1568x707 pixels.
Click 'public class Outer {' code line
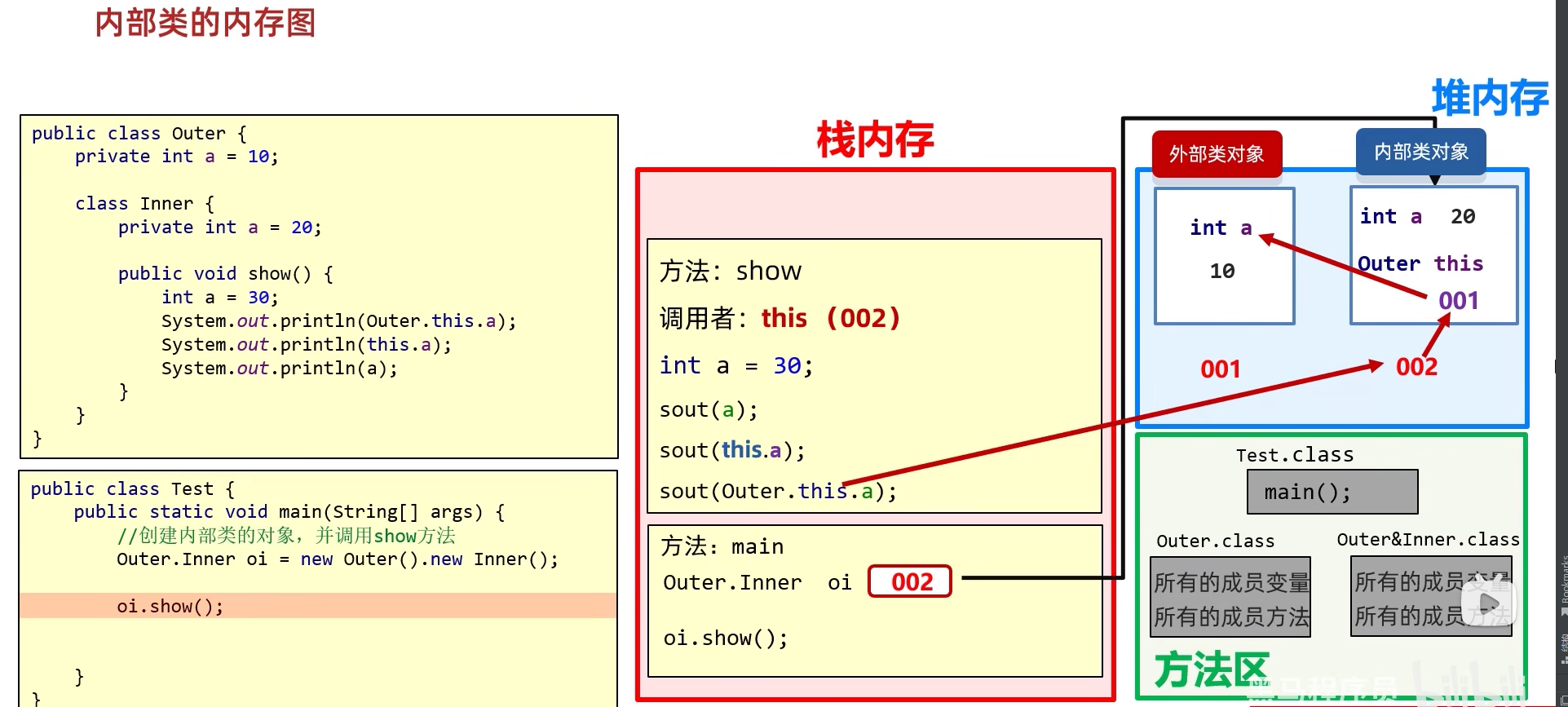tap(139, 133)
